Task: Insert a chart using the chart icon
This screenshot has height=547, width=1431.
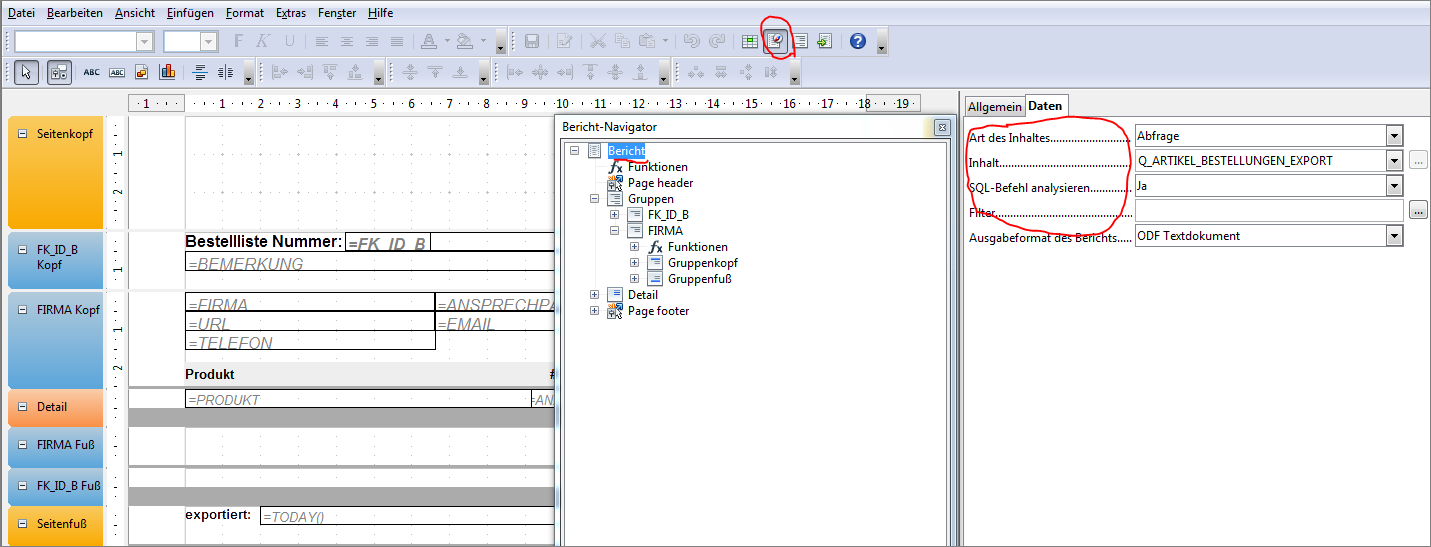Action: pyautogui.click(x=167, y=72)
